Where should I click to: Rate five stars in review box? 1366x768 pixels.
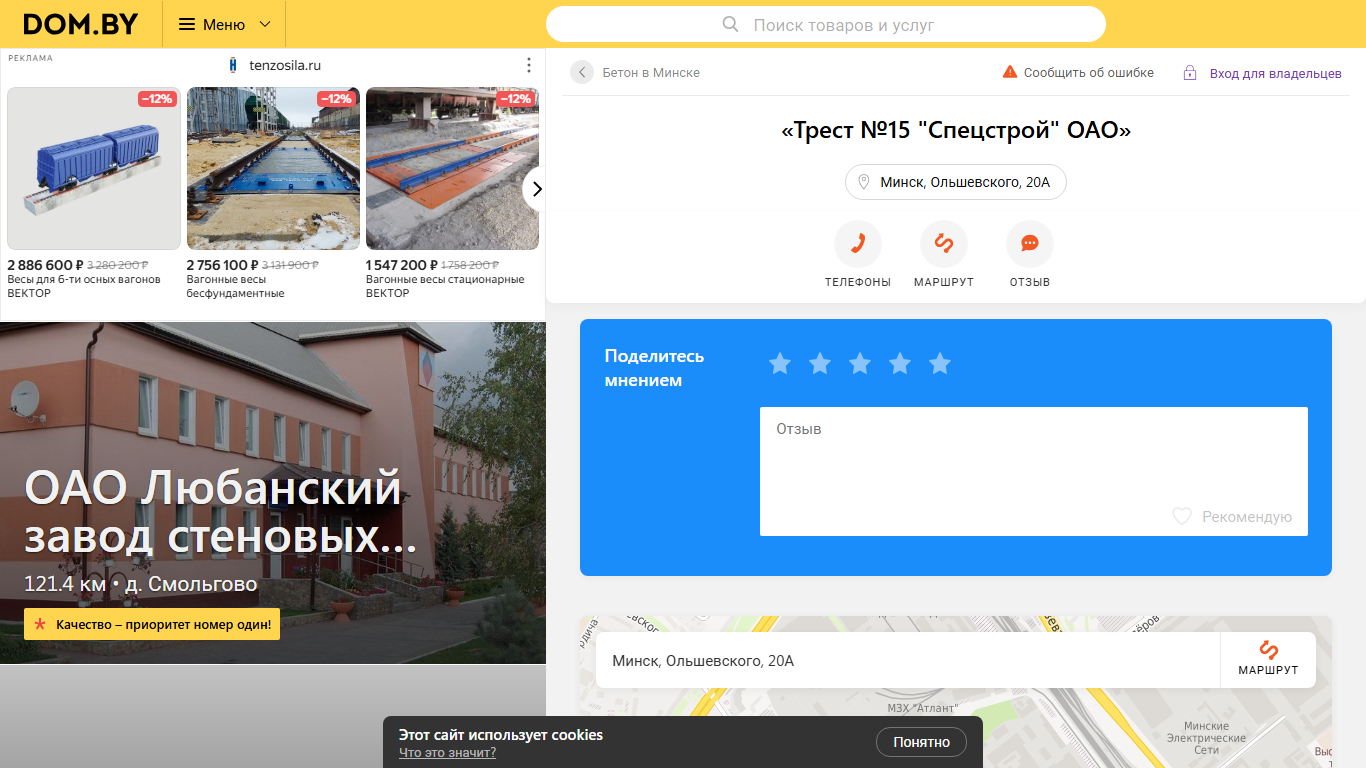[940, 363]
